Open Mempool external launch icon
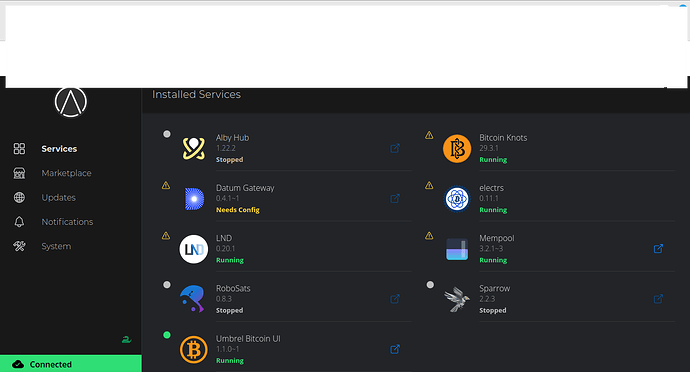This screenshot has height=372, width=690. point(658,249)
